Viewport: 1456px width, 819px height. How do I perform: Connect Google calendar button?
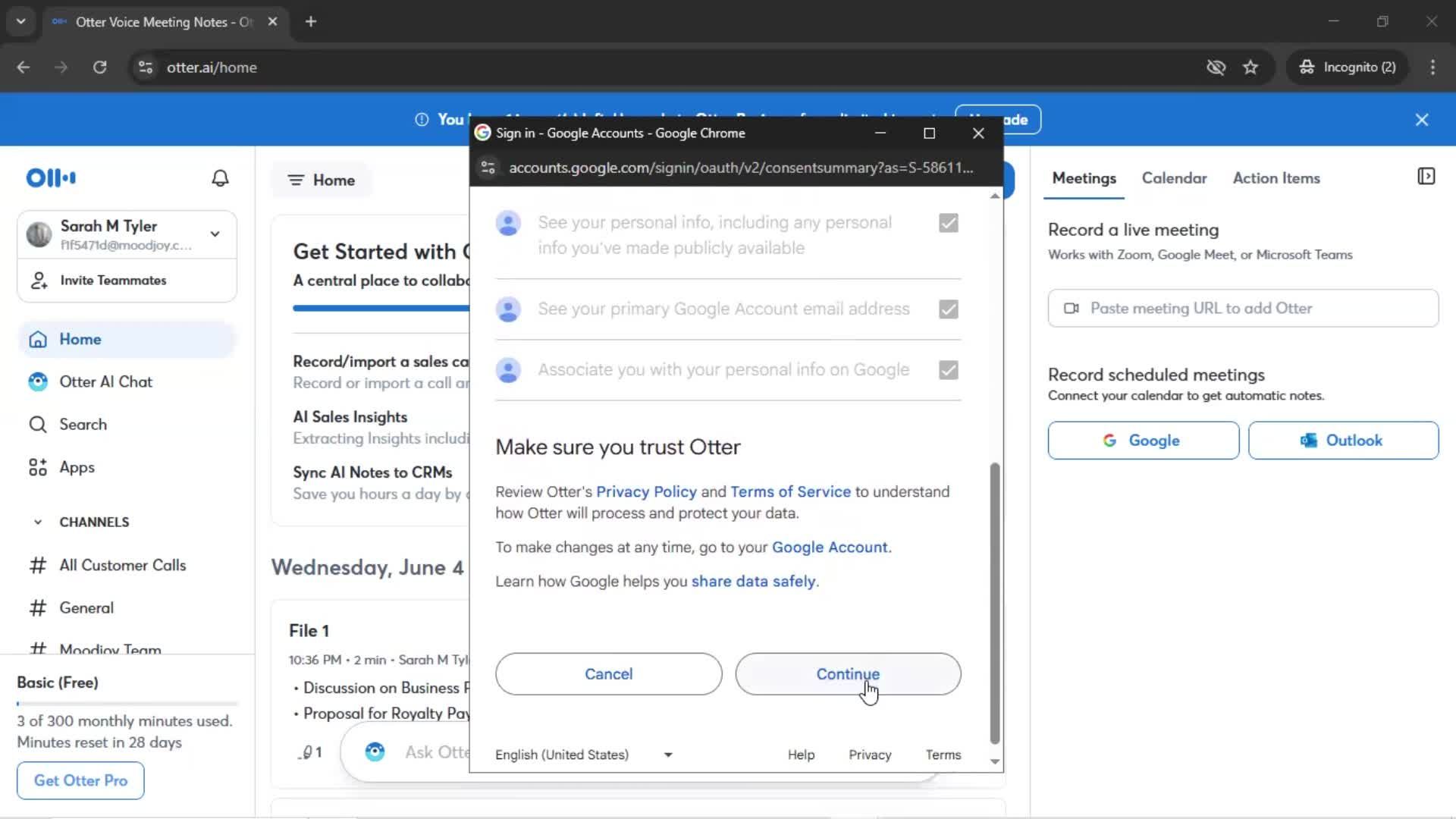point(1143,441)
